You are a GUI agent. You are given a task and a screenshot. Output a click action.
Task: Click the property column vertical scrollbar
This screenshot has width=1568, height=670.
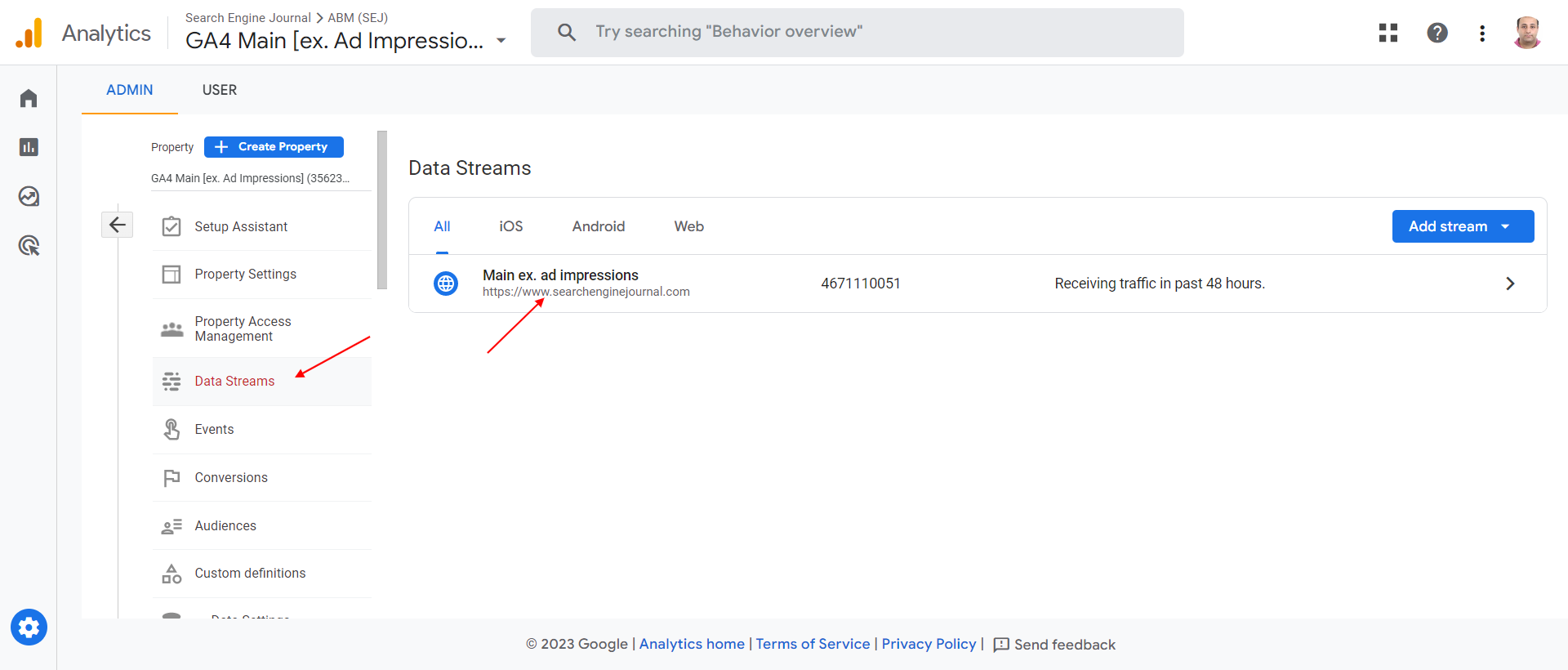coord(382,210)
